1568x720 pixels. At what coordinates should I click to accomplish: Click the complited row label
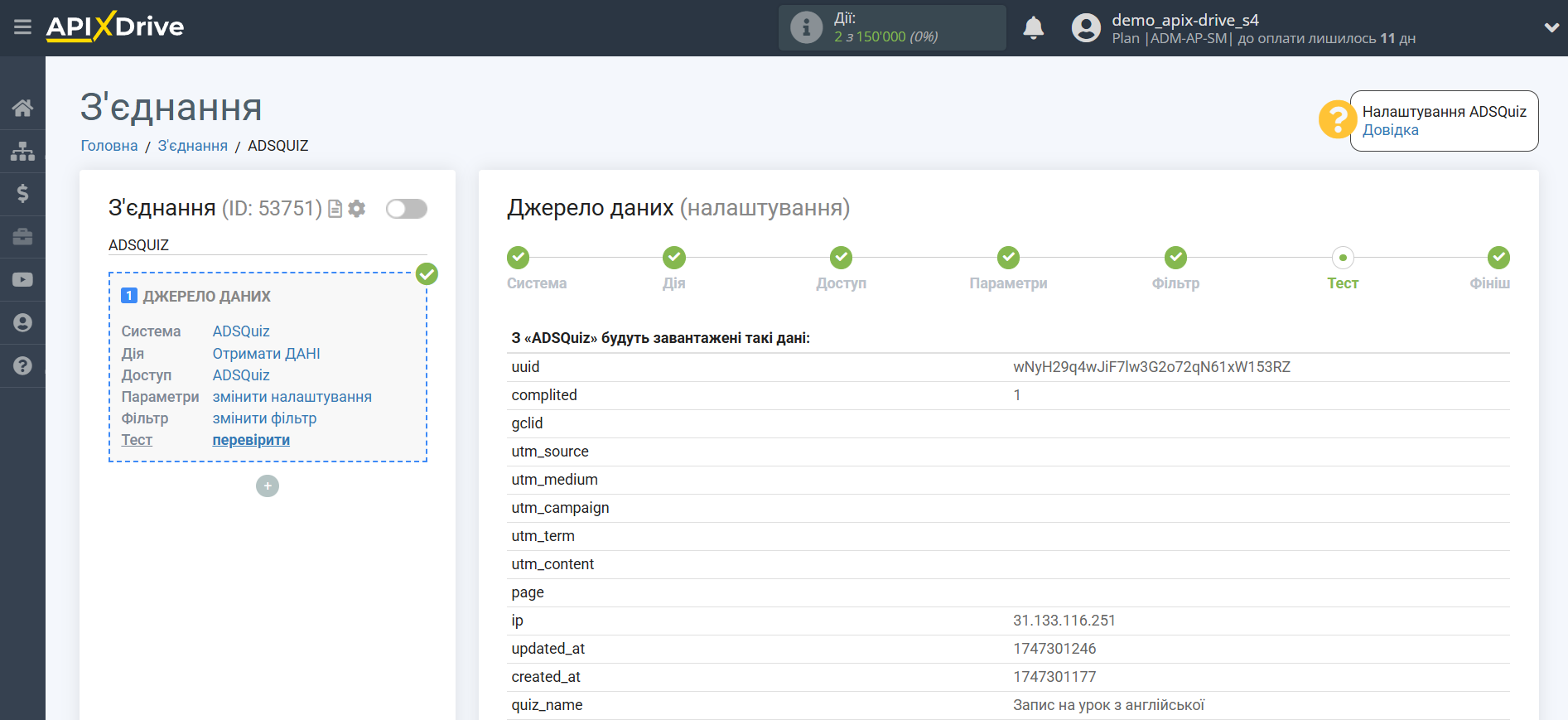(544, 395)
